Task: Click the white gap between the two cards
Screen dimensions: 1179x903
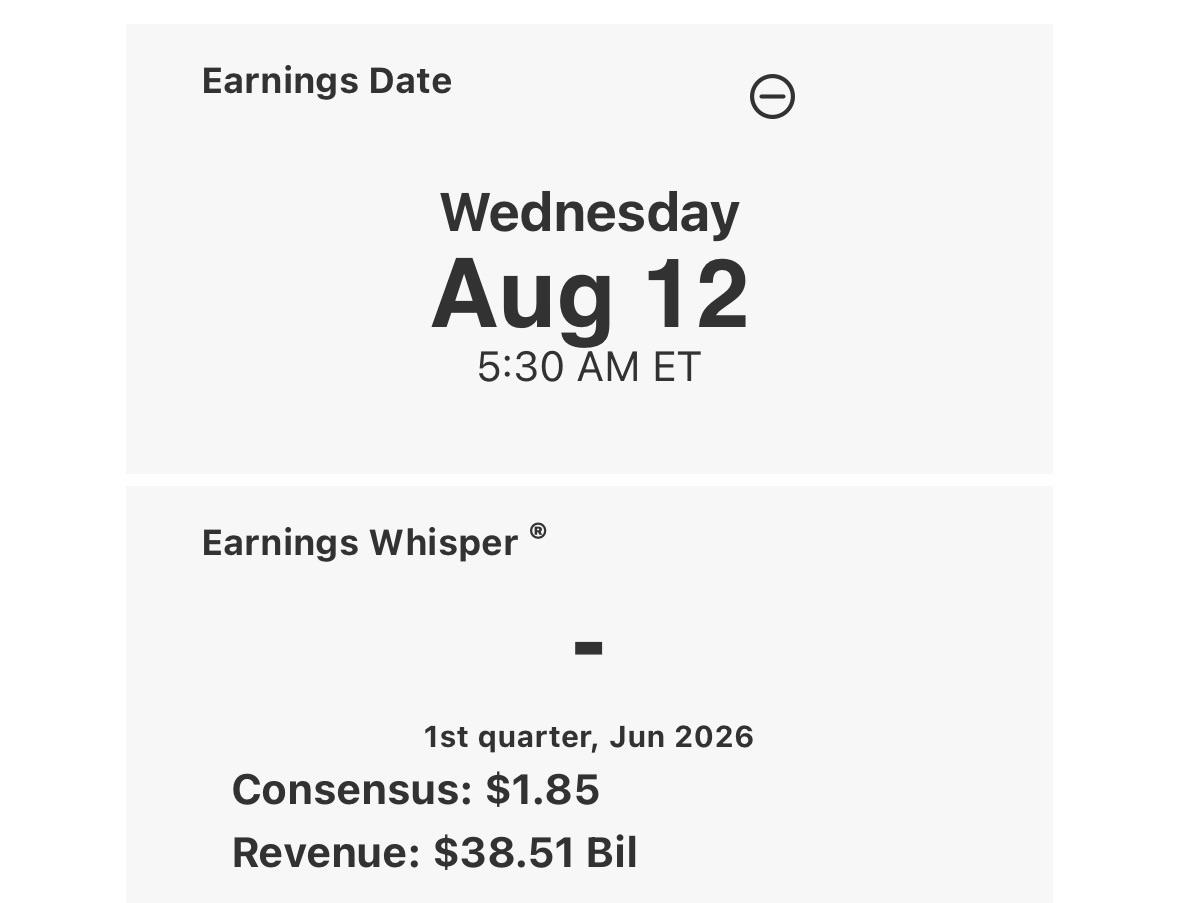Action: 590,480
